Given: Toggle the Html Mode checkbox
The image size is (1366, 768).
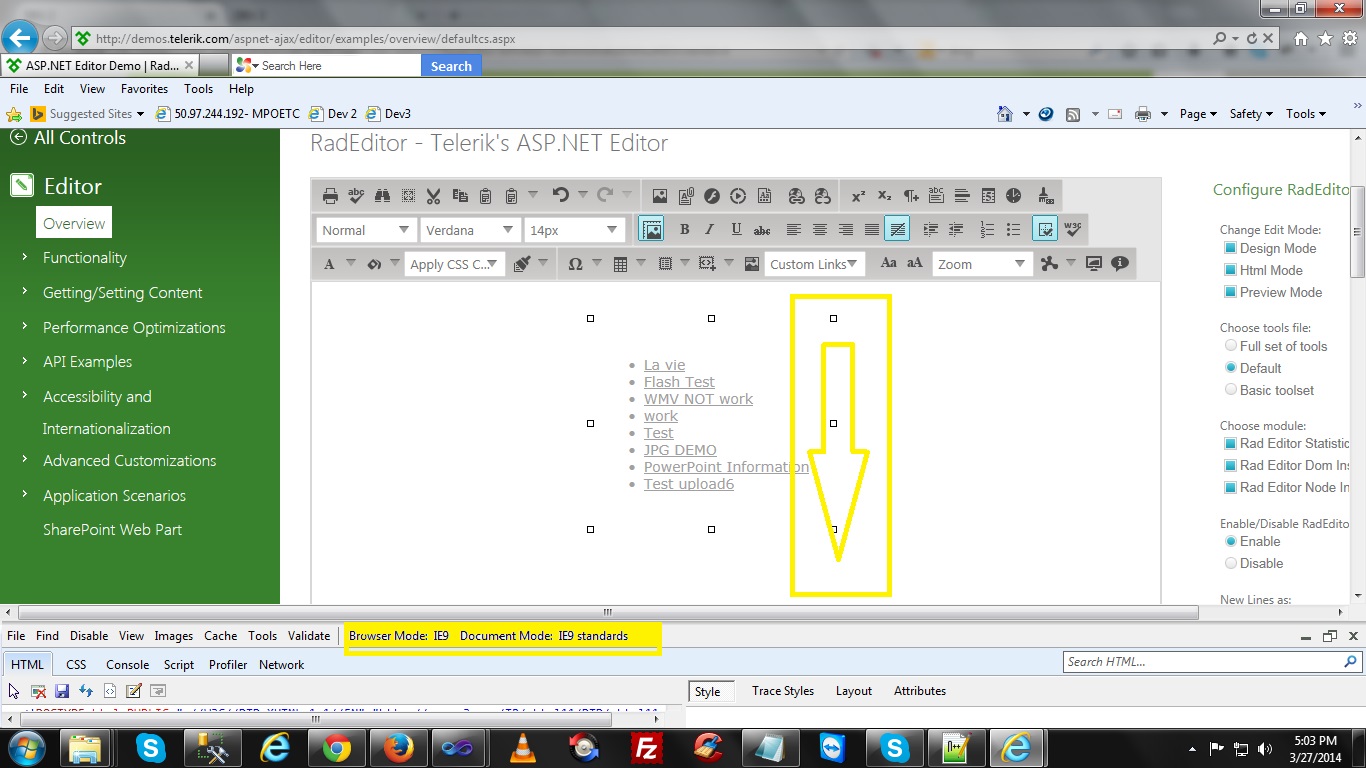Looking at the screenshot, I should (1231, 270).
